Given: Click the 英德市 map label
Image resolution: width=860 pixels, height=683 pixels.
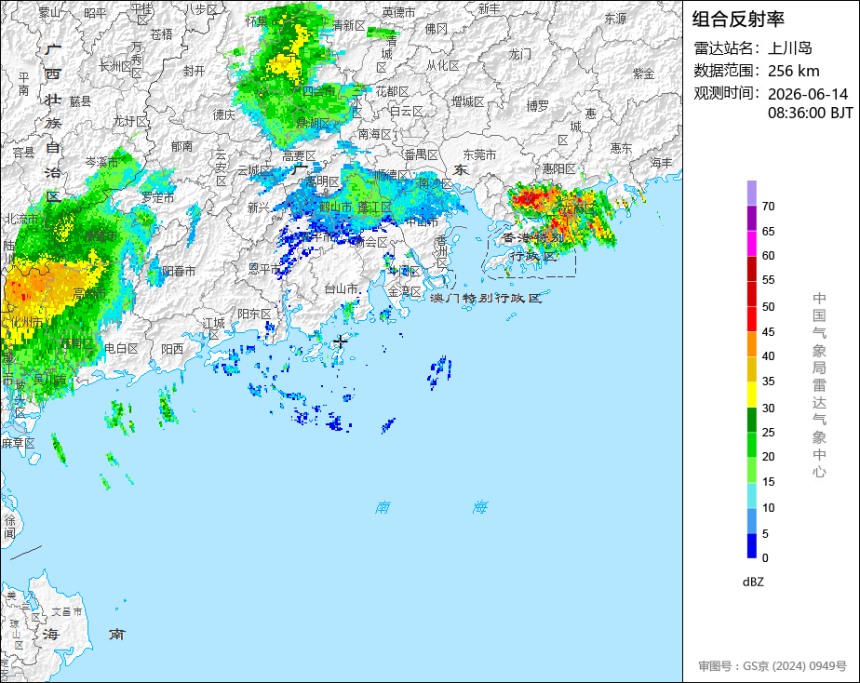Looking at the screenshot, I should [x=399, y=12].
